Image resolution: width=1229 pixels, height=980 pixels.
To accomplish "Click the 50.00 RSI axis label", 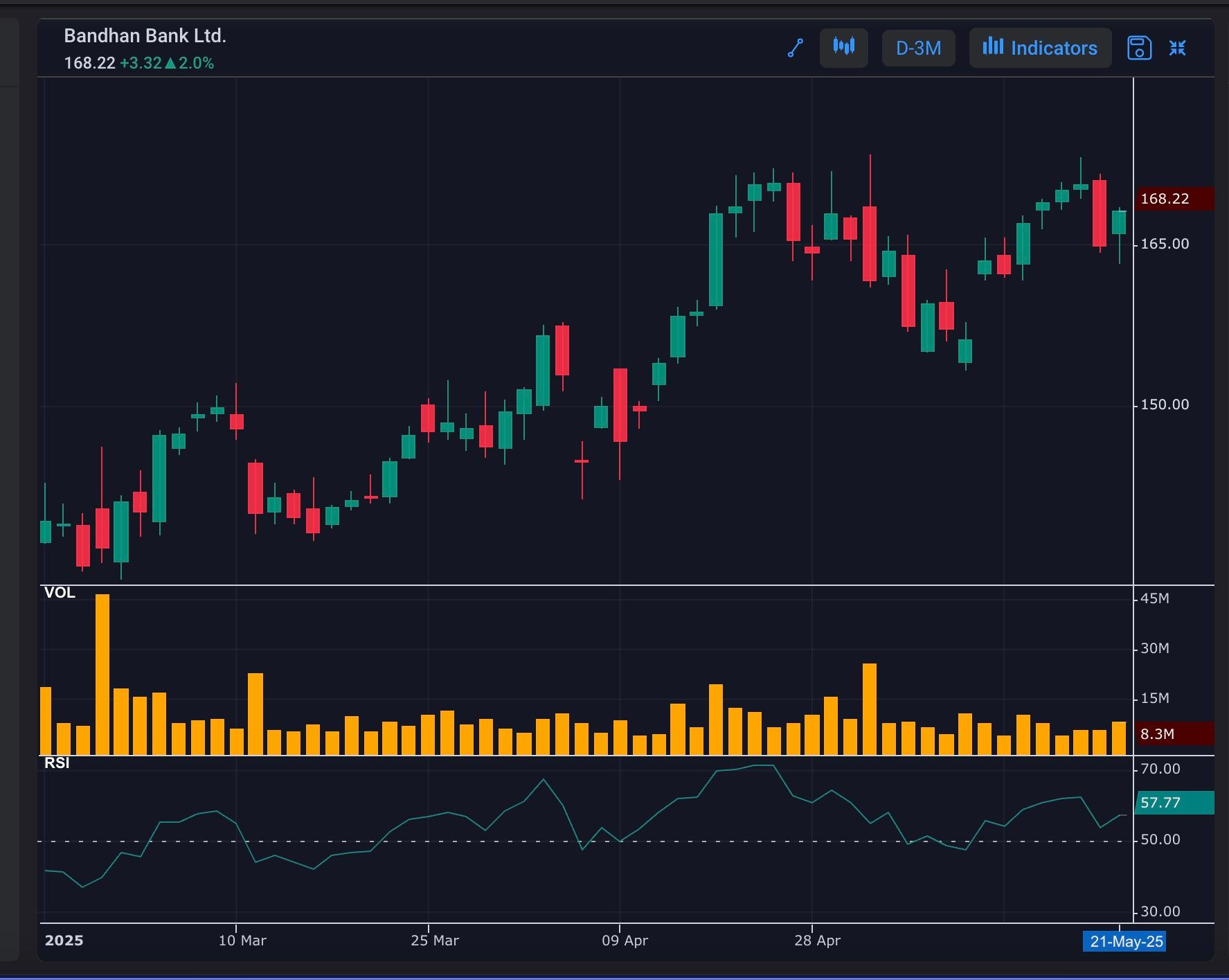I will tap(1160, 839).
